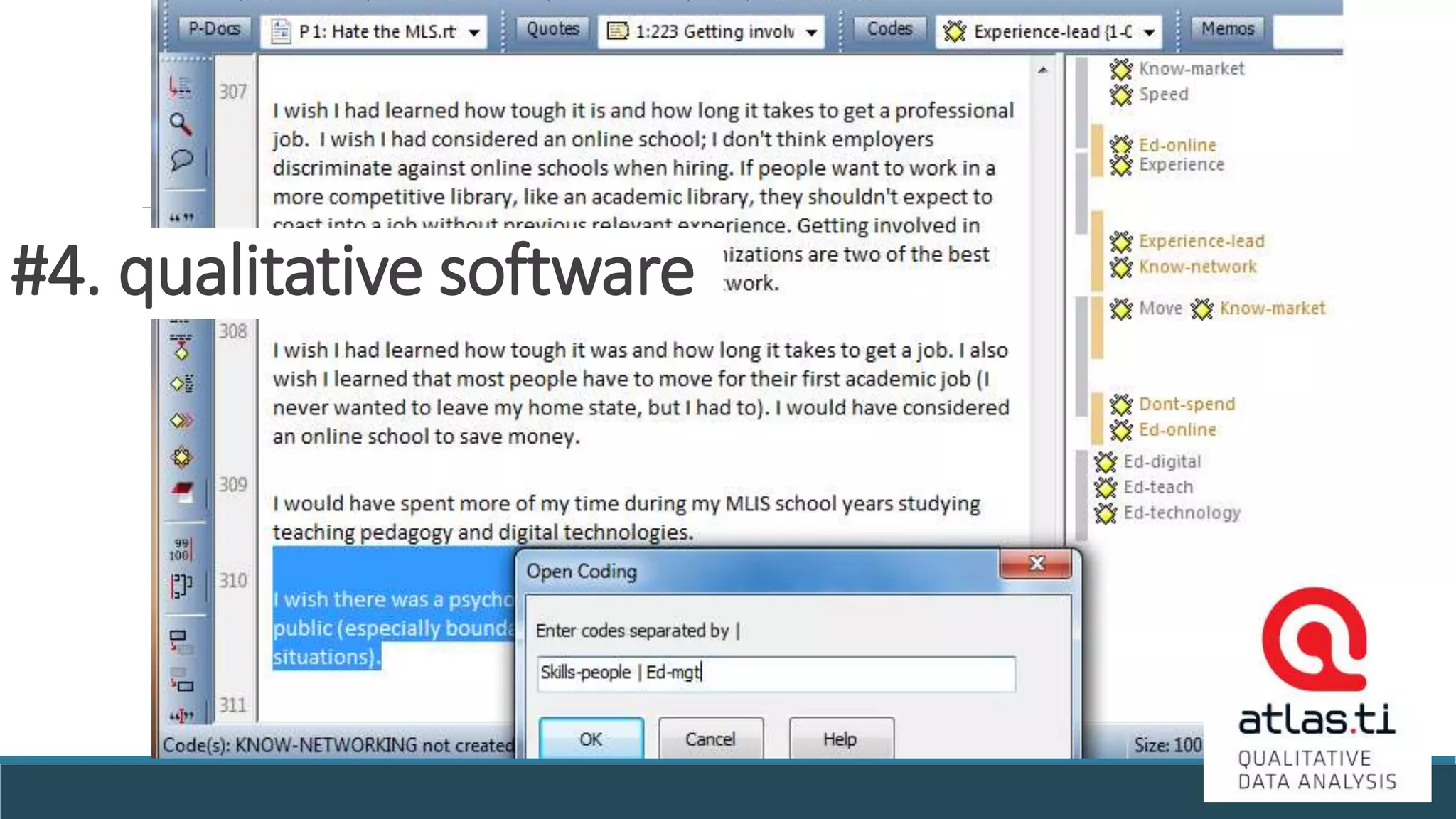Click the red eraser-shaped icon
Viewport: 1456px width, 819px height.
(x=182, y=491)
